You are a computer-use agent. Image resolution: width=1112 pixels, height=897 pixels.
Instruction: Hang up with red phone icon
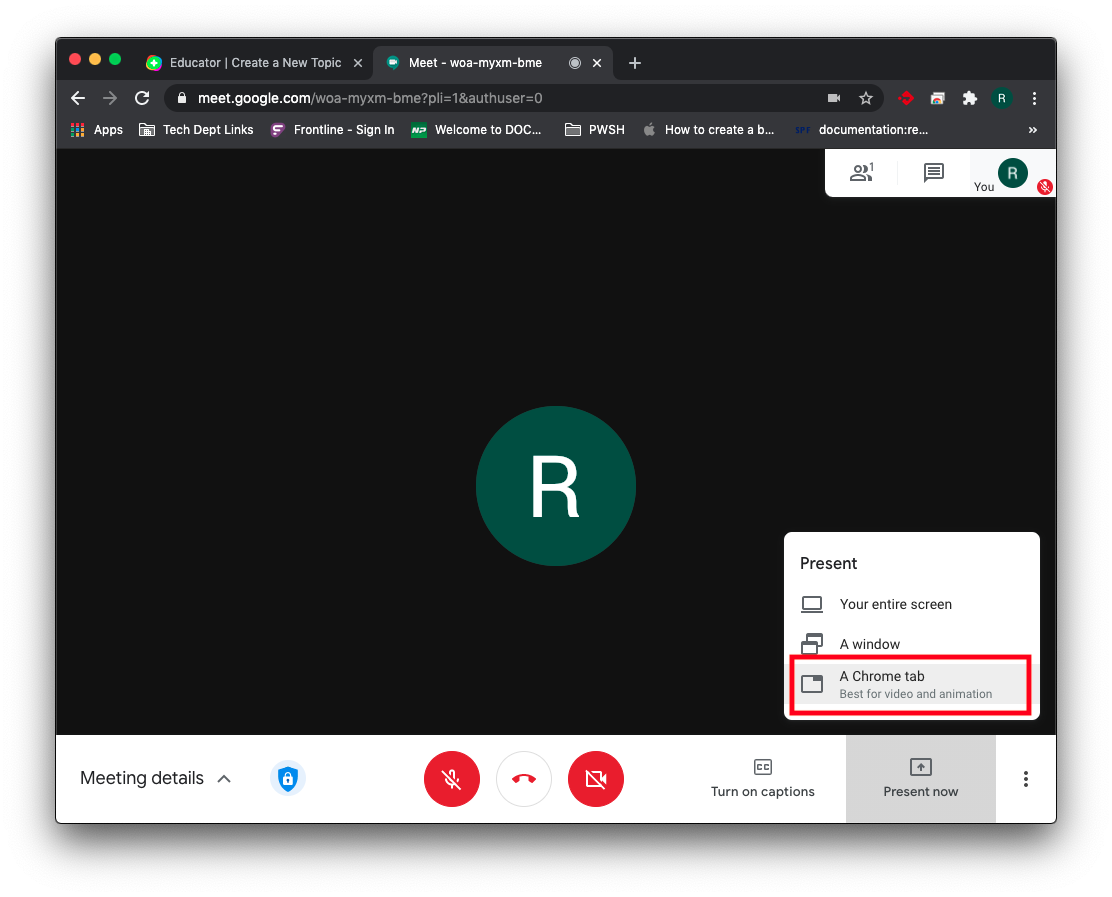524,779
